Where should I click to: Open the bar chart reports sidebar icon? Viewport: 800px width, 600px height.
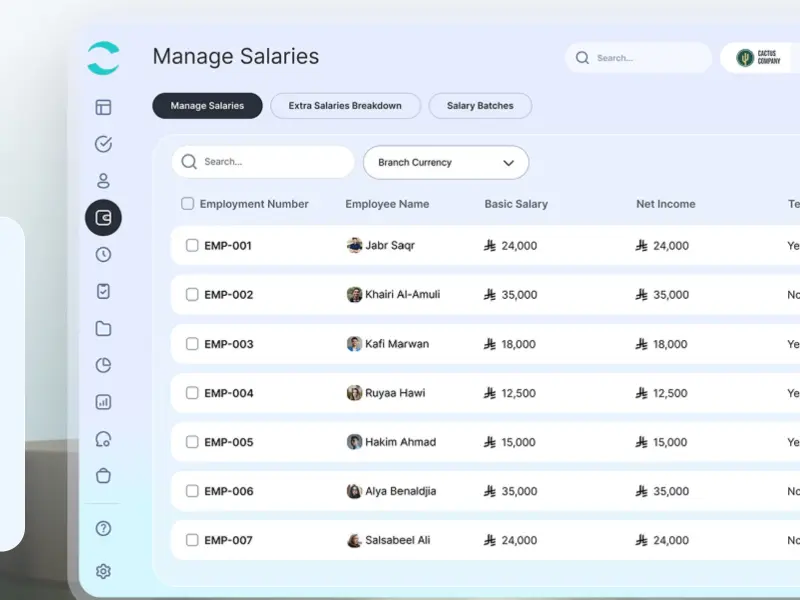pos(103,402)
